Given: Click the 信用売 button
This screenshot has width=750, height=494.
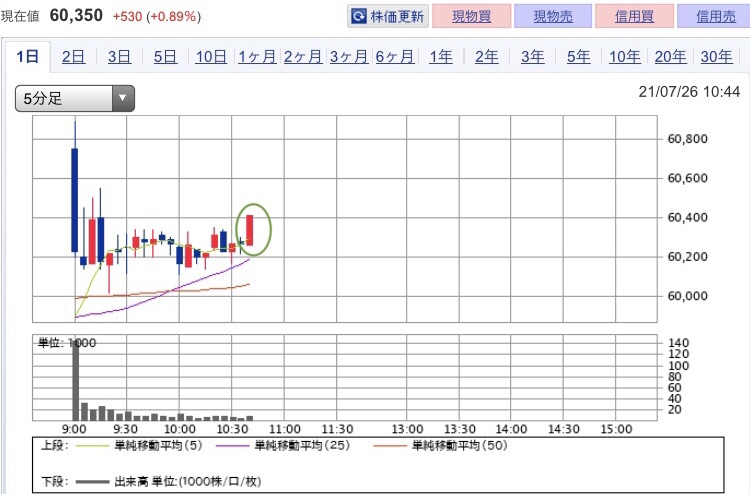Looking at the screenshot, I should point(715,16).
